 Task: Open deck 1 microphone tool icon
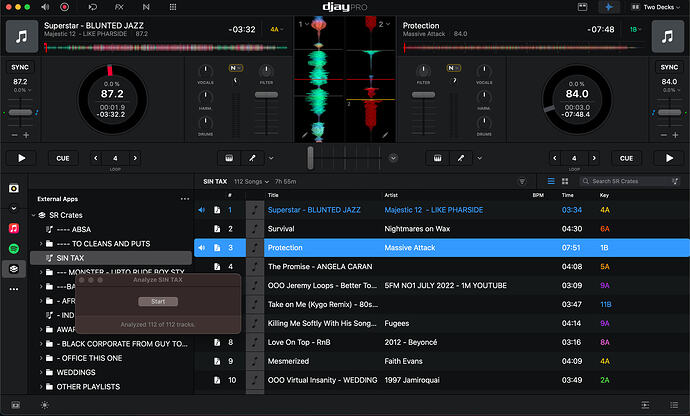click(x=252, y=158)
